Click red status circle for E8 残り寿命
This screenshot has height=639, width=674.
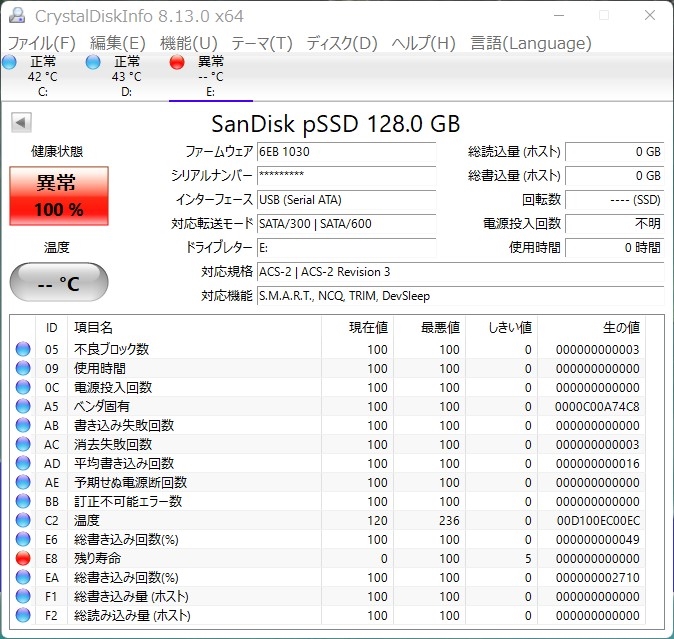pos(23,558)
